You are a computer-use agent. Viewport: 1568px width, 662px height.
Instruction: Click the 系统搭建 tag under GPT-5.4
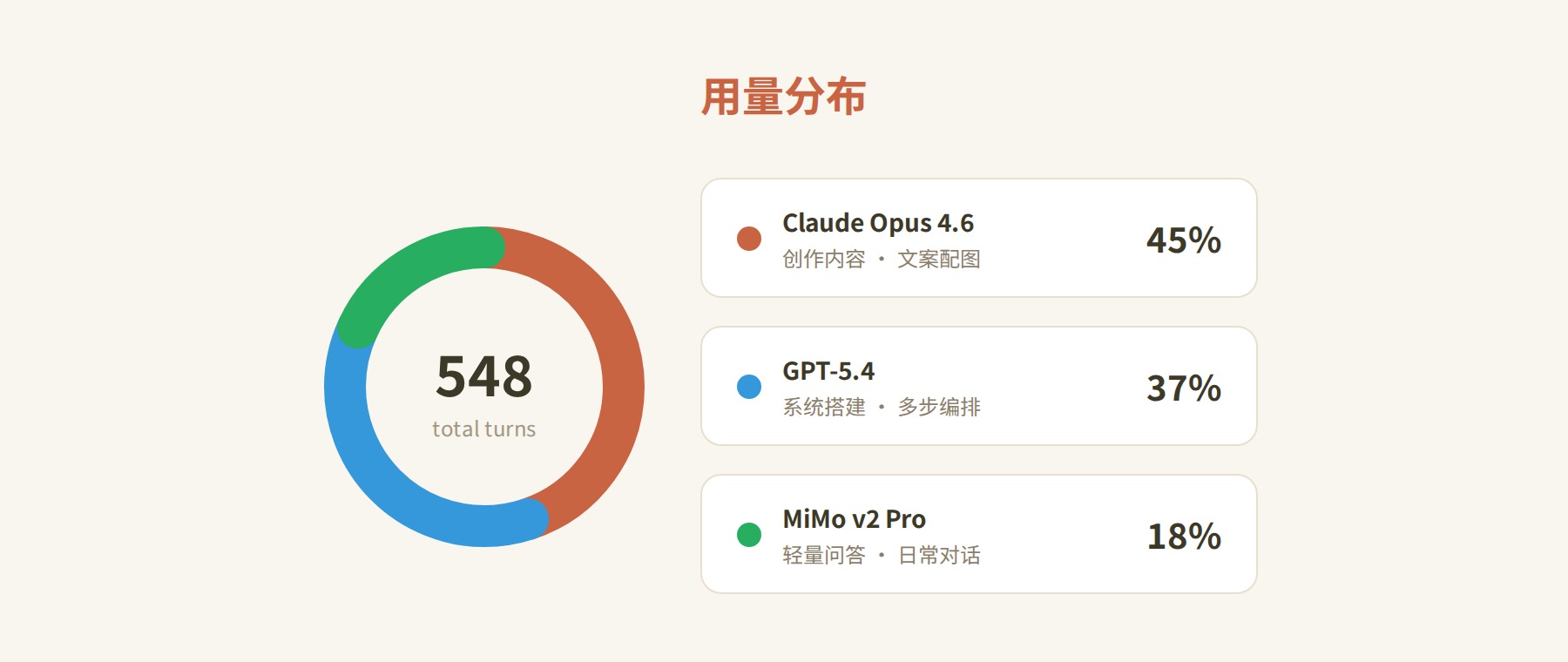tap(824, 408)
